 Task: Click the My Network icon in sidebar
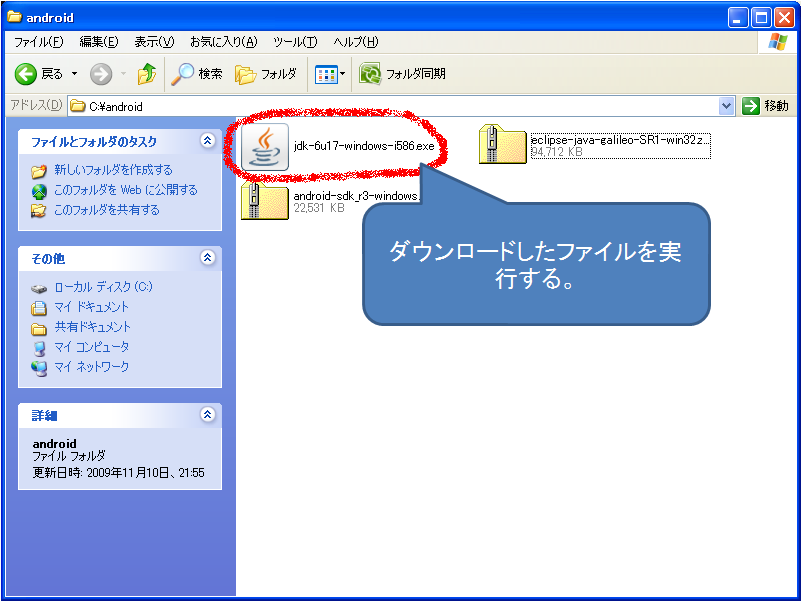(39, 368)
